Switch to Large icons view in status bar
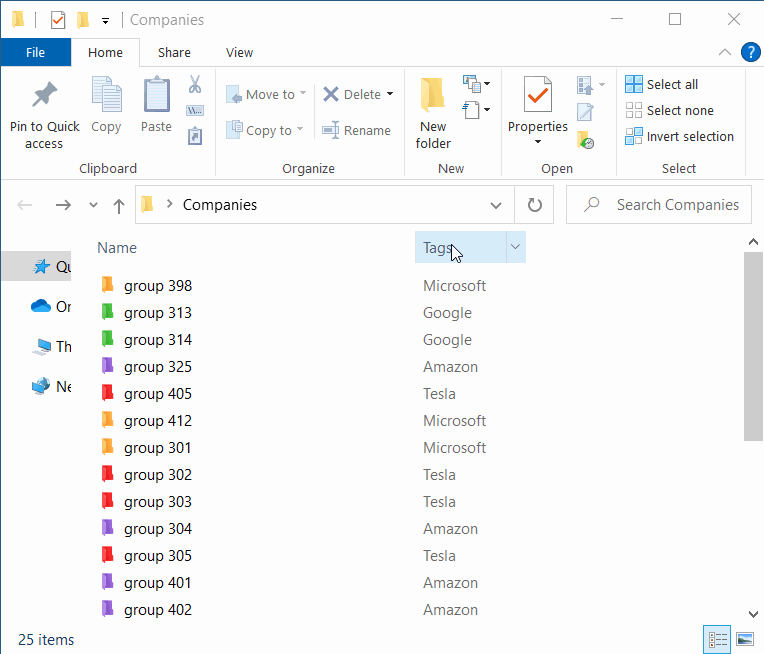 pyautogui.click(x=745, y=639)
